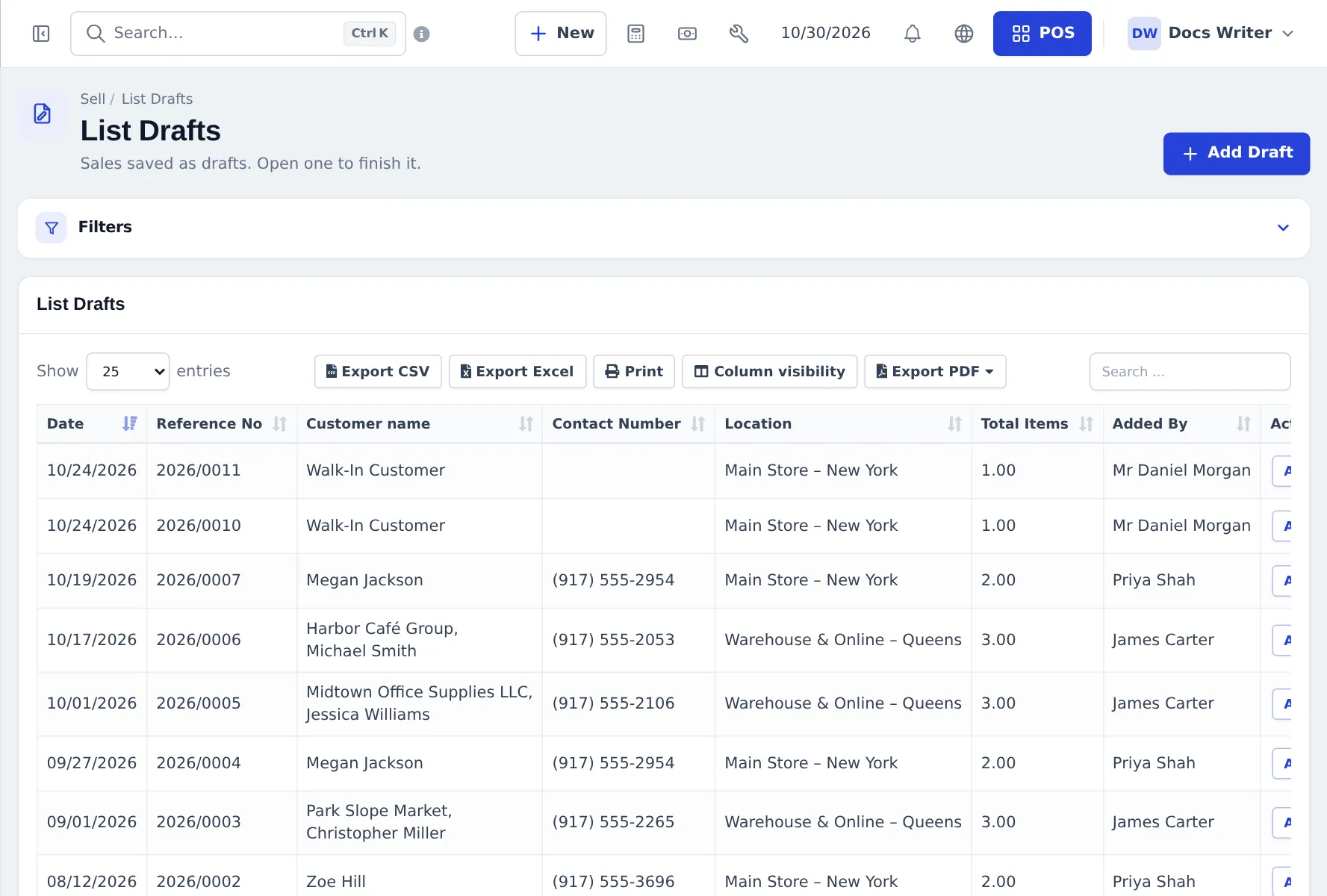Export the table to Excel
This screenshot has width=1327, height=896.
tap(518, 371)
